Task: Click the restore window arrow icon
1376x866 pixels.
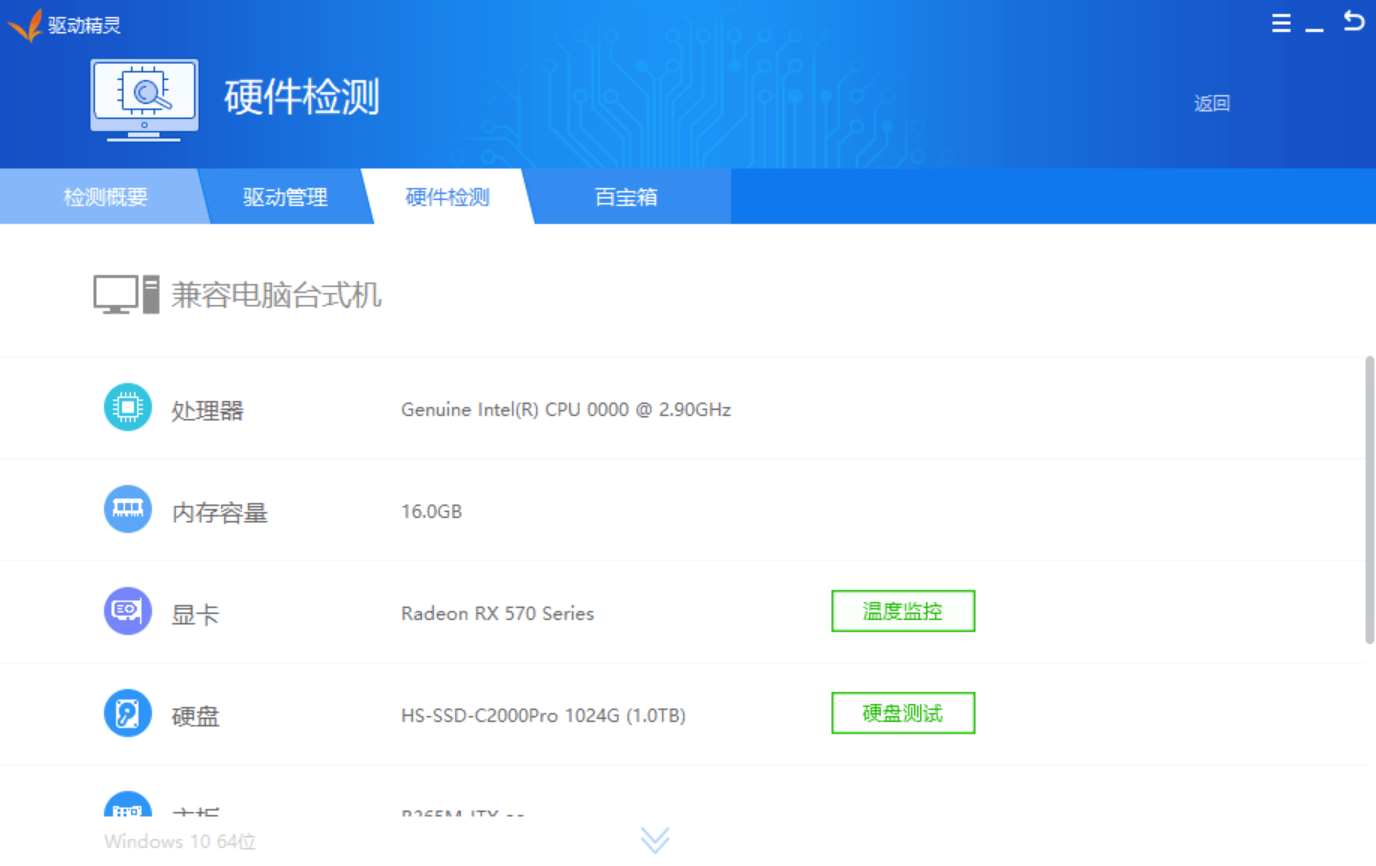Action: tap(1353, 21)
